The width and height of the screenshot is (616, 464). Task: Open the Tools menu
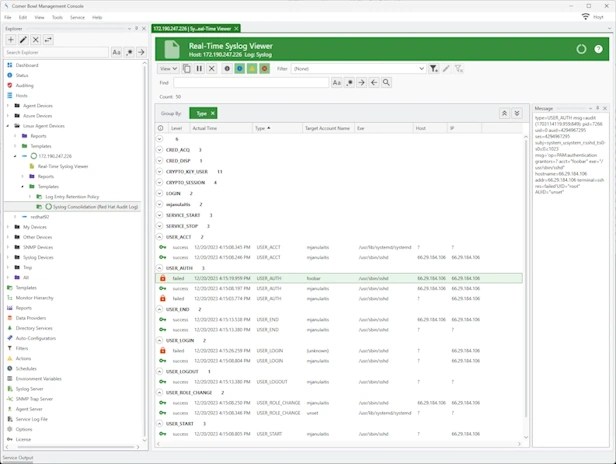point(57,17)
